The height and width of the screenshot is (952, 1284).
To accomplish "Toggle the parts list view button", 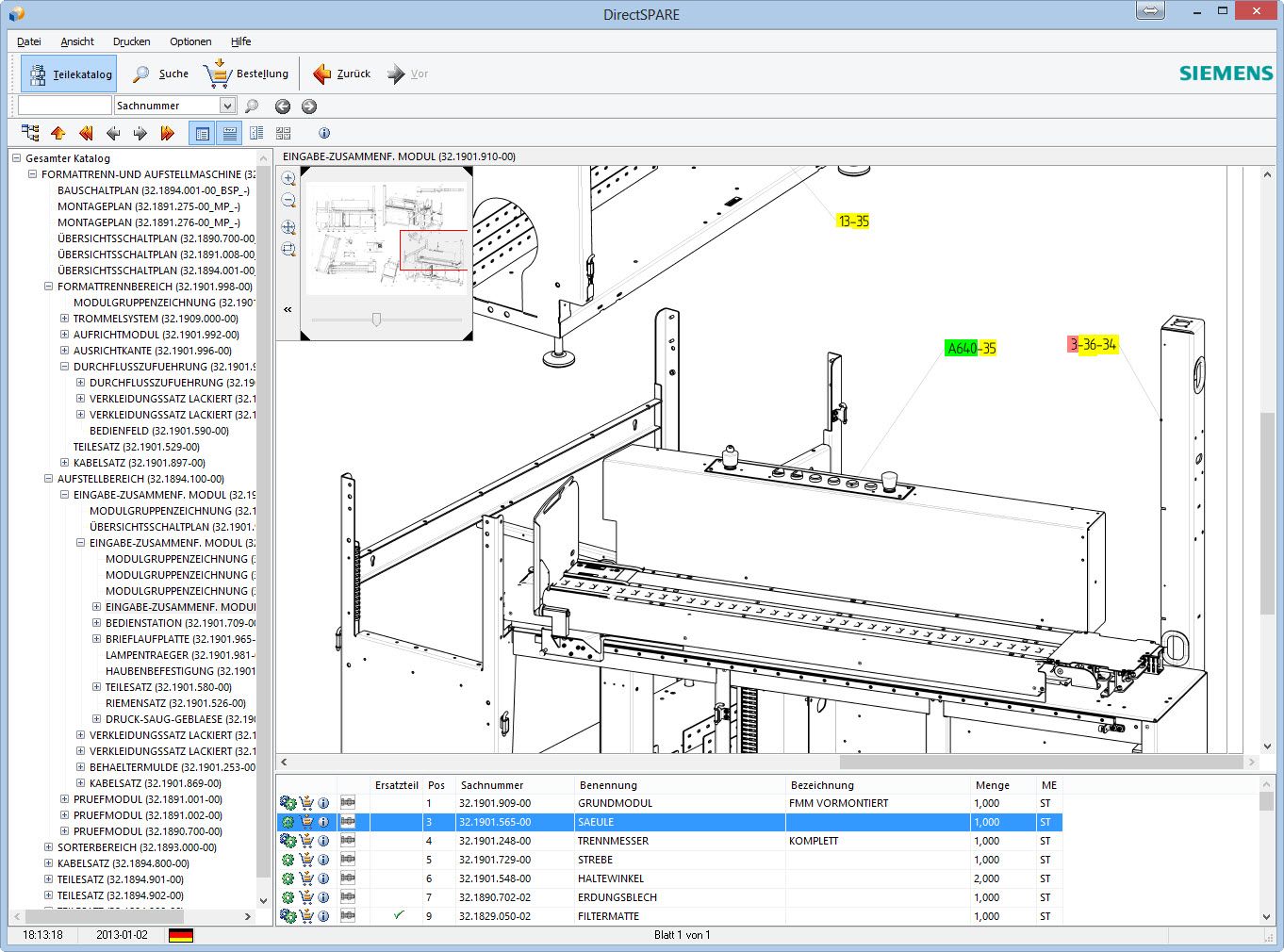I will [229, 133].
